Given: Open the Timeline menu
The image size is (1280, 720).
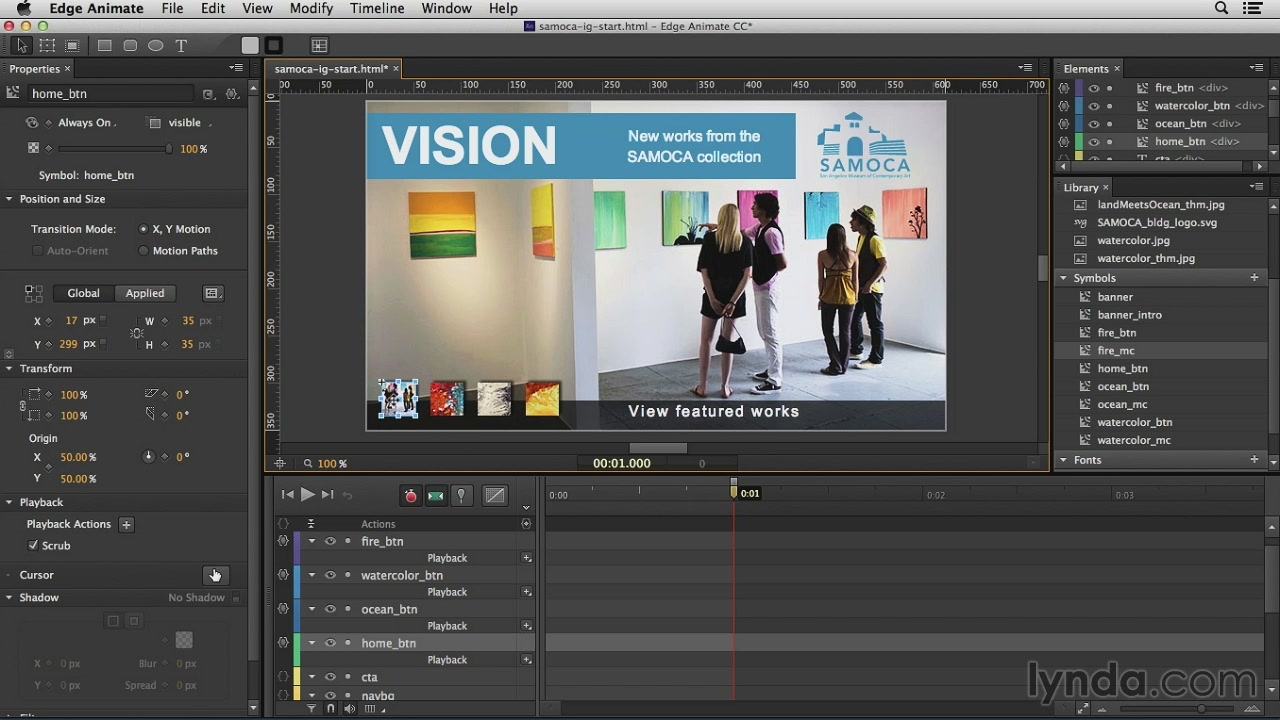Looking at the screenshot, I should [x=377, y=8].
